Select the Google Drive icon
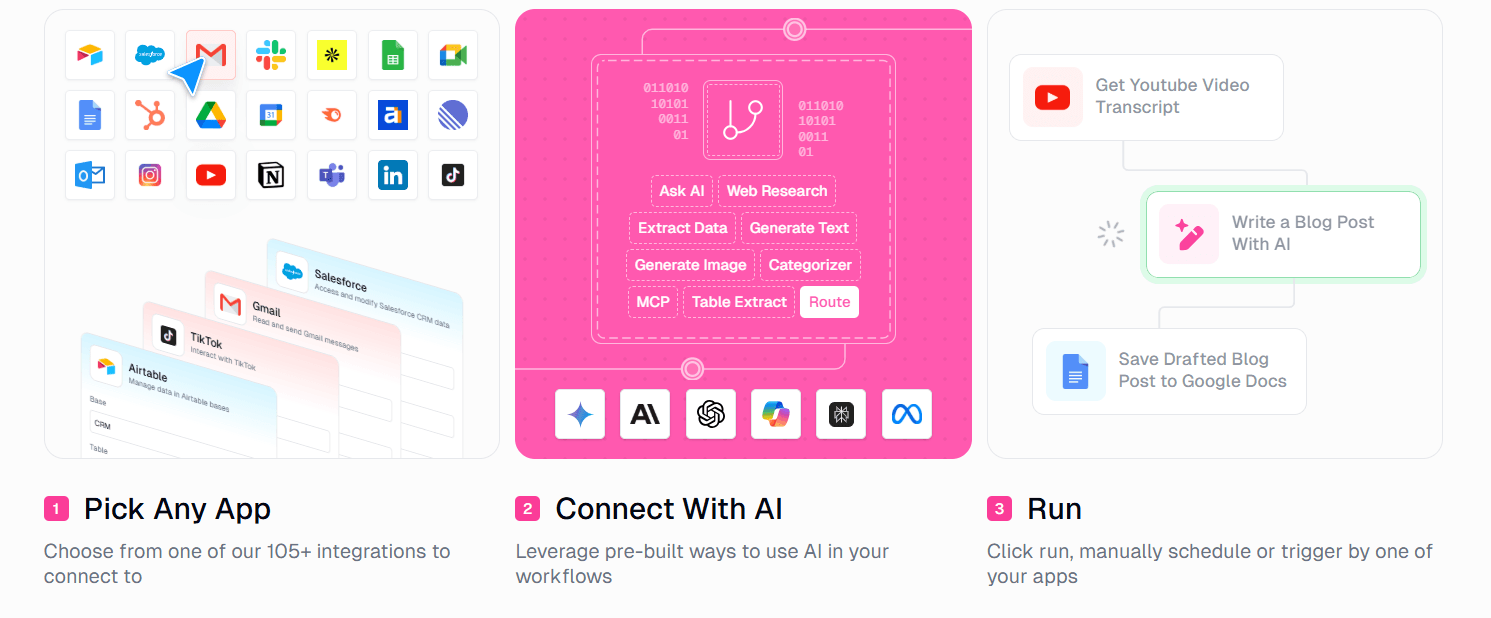 (211, 115)
